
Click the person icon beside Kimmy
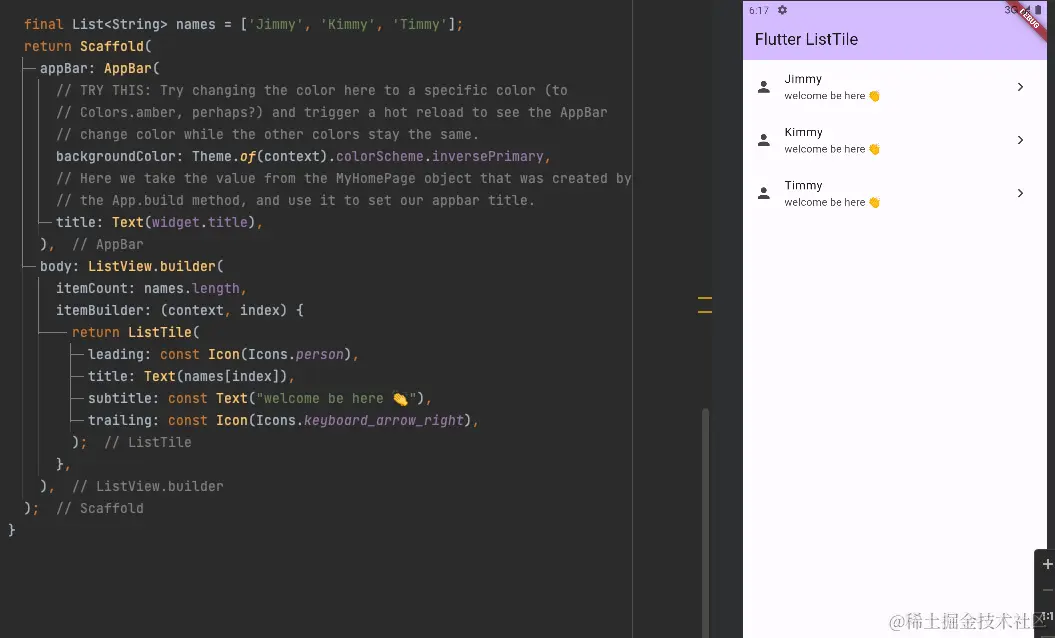tap(764, 140)
